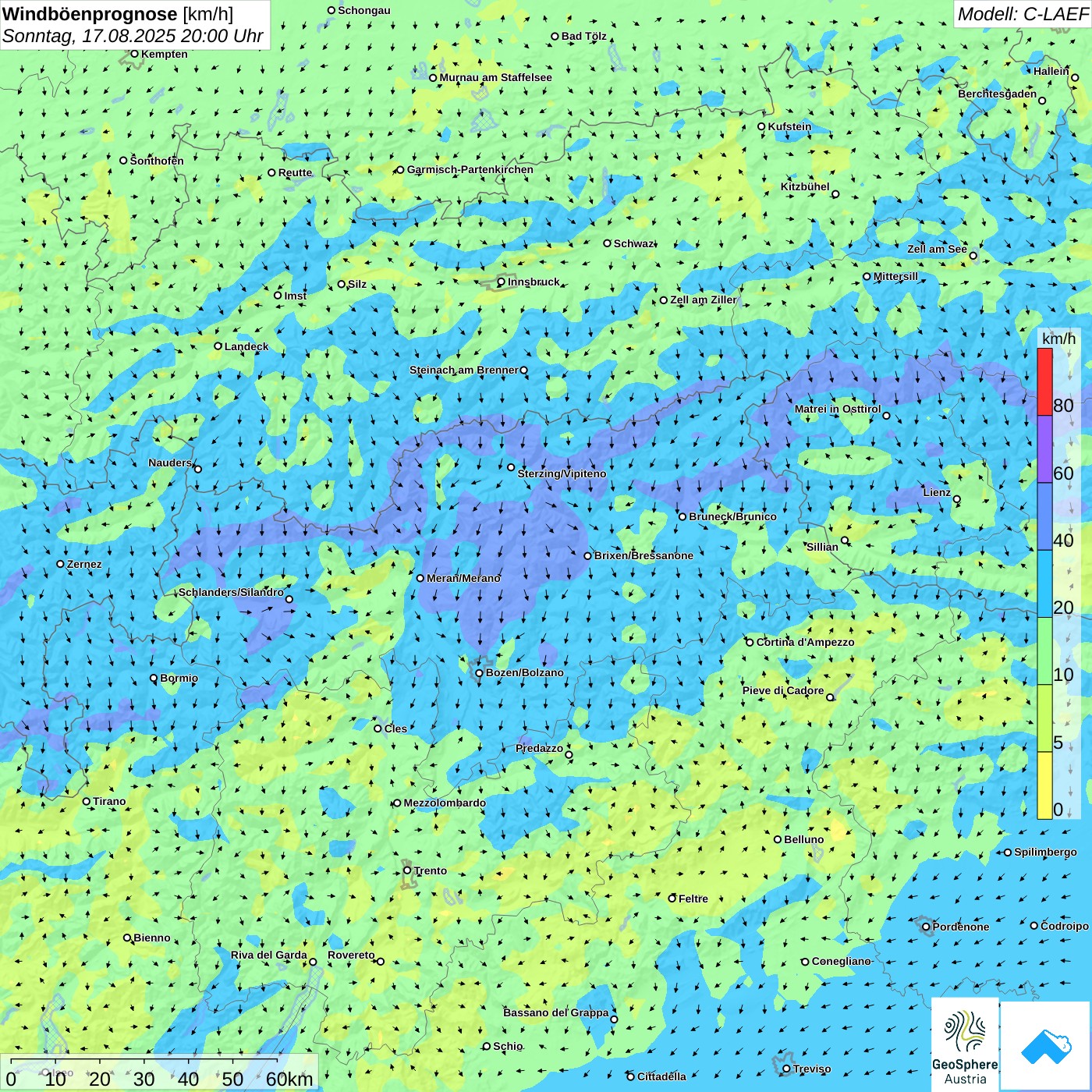Click the Schlanders/Silandro label
Screen dimensions: 1092x1092
[231, 592]
